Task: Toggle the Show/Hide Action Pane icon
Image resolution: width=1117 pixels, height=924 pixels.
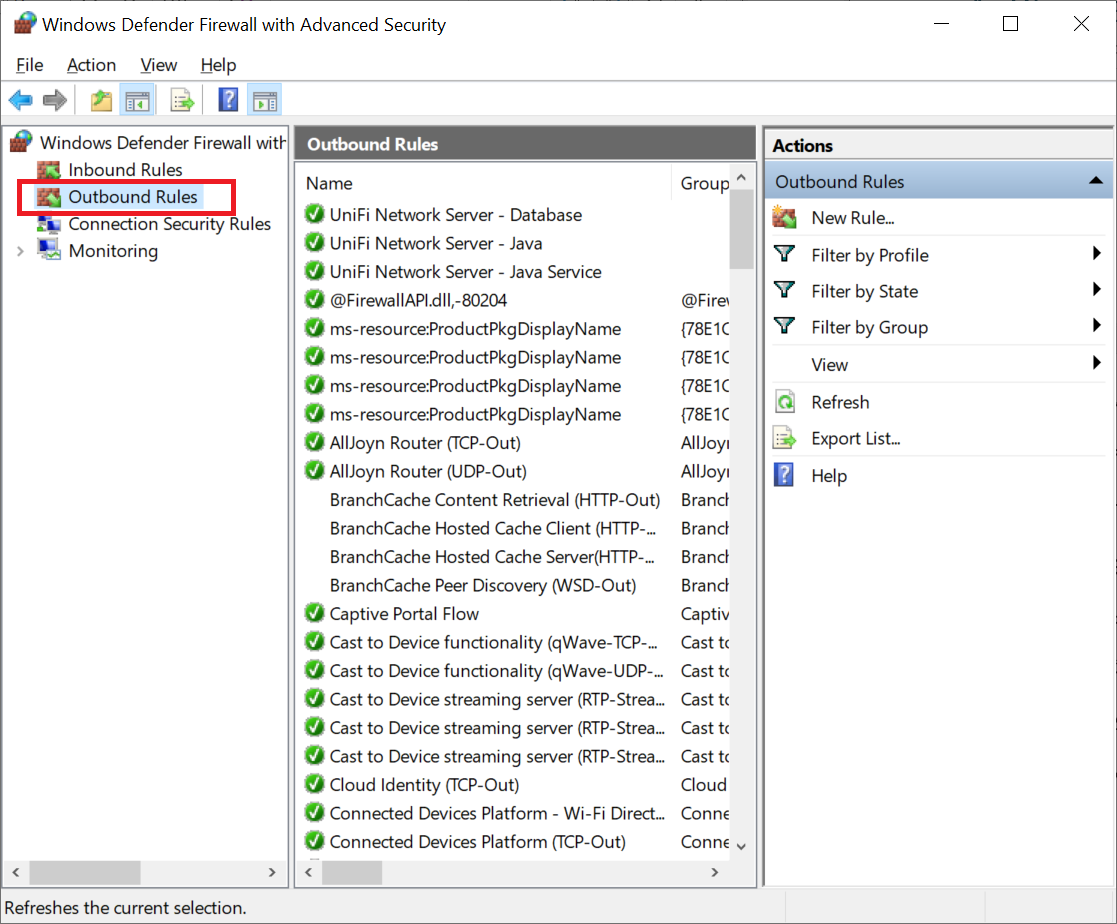Action: pyautogui.click(x=265, y=100)
